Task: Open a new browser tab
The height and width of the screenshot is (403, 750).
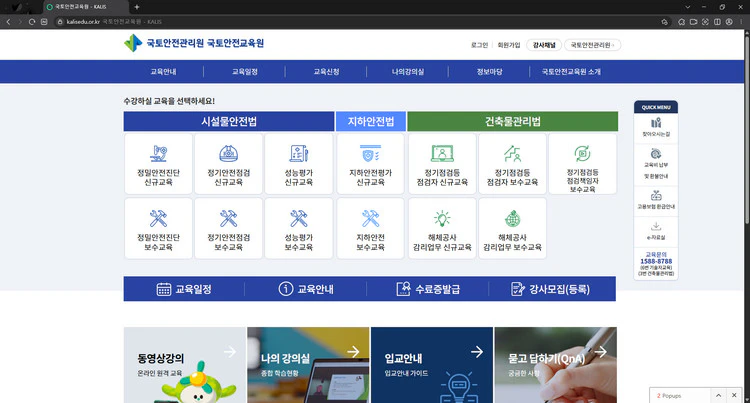Action: 137,7
